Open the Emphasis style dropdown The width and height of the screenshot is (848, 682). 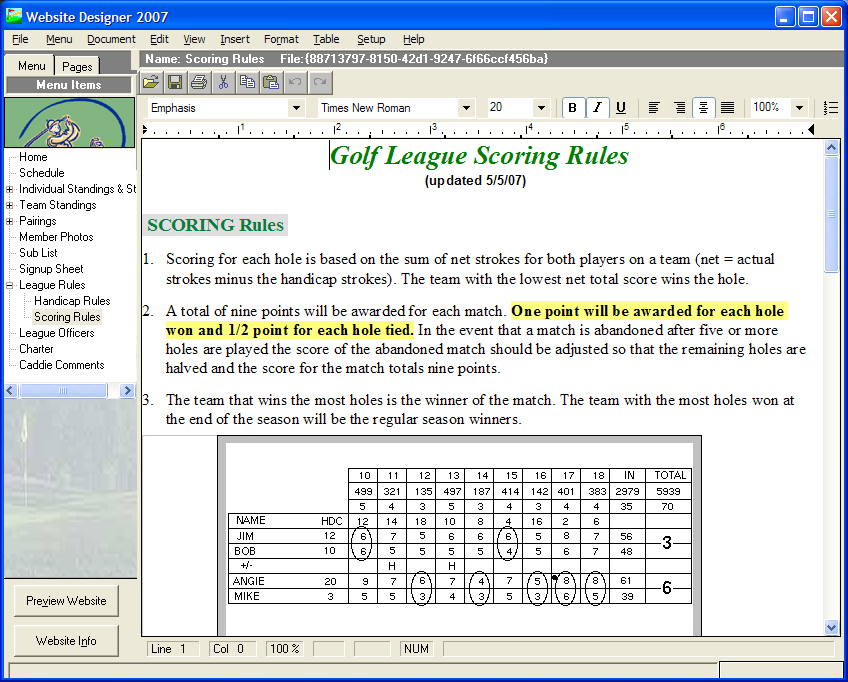click(296, 108)
